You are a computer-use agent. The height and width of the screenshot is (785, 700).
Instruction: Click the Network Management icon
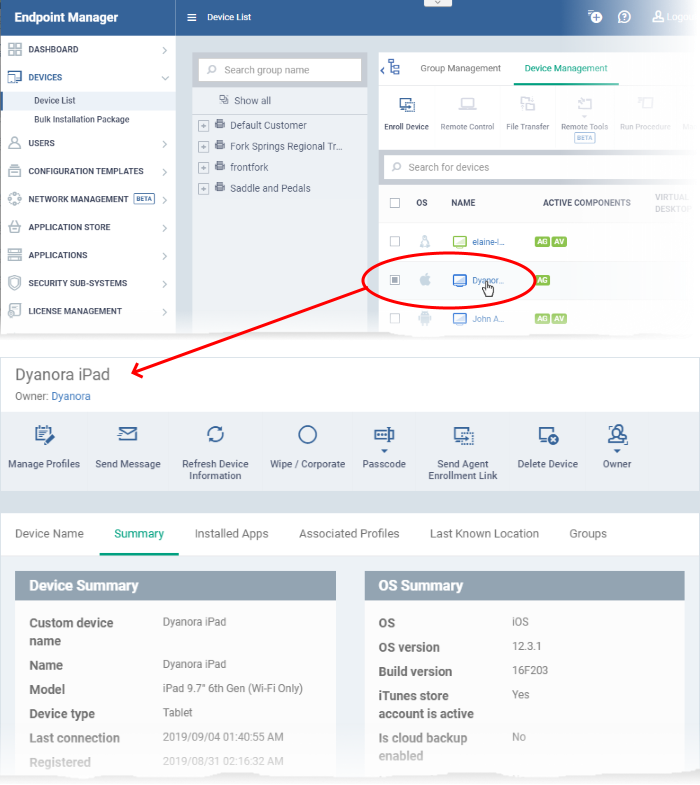pos(15,199)
